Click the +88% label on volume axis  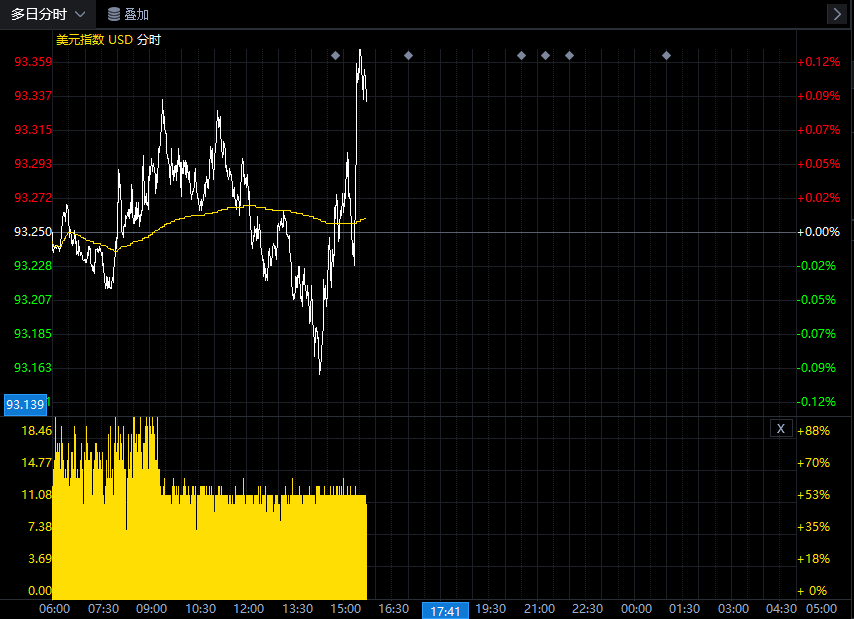[x=813, y=431]
